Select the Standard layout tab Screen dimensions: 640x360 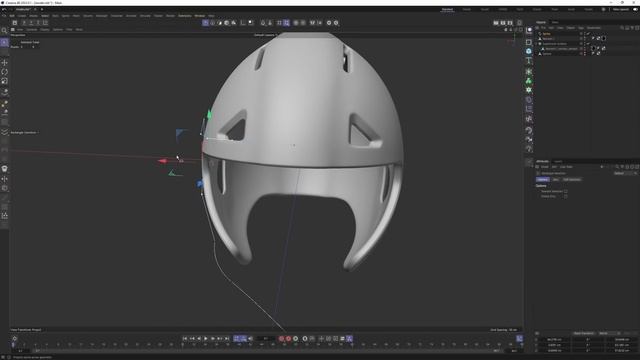coord(447,9)
